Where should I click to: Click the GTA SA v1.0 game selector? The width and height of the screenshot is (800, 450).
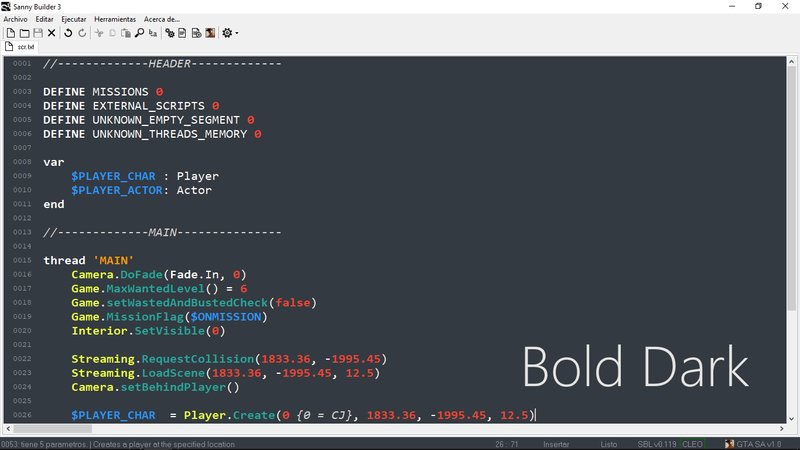760,443
